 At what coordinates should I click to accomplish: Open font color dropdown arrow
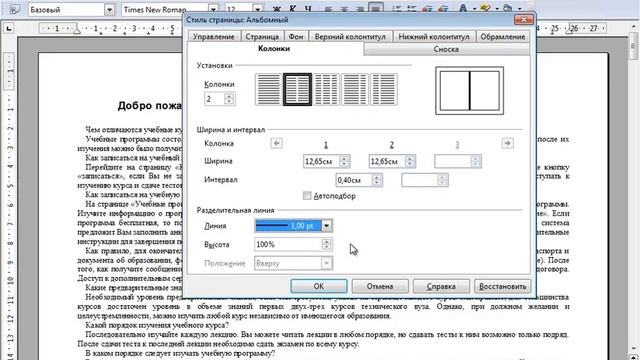click(x=474, y=9)
